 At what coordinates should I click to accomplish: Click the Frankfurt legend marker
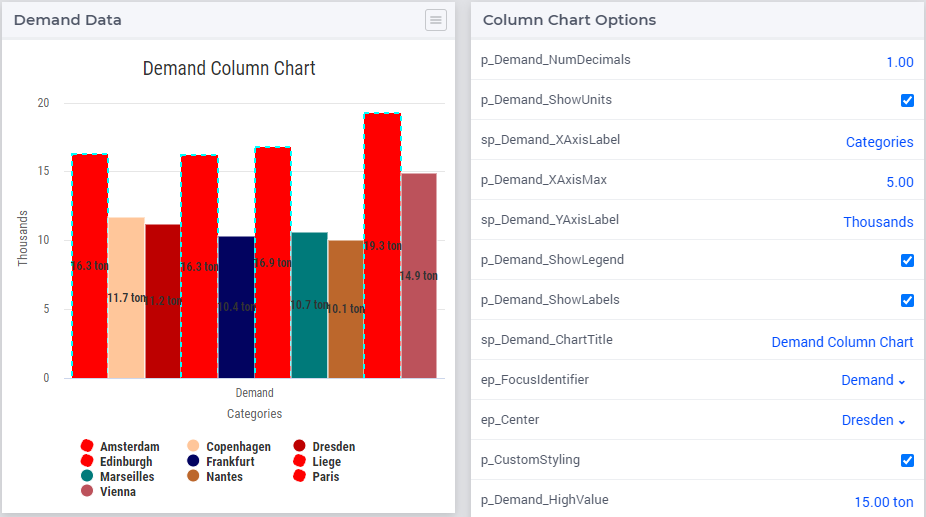tap(193, 461)
